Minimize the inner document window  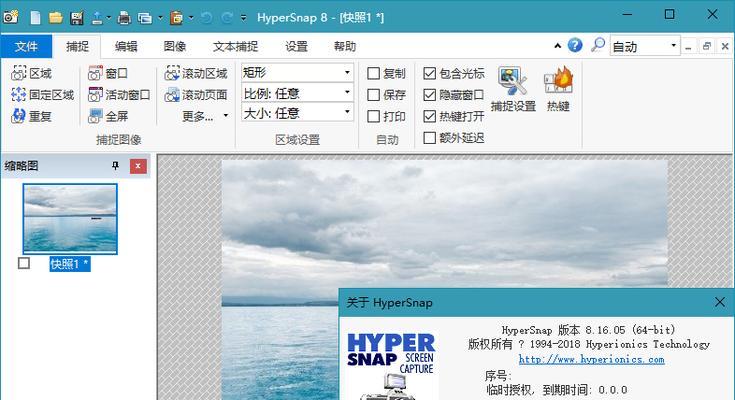click(688, 46)
